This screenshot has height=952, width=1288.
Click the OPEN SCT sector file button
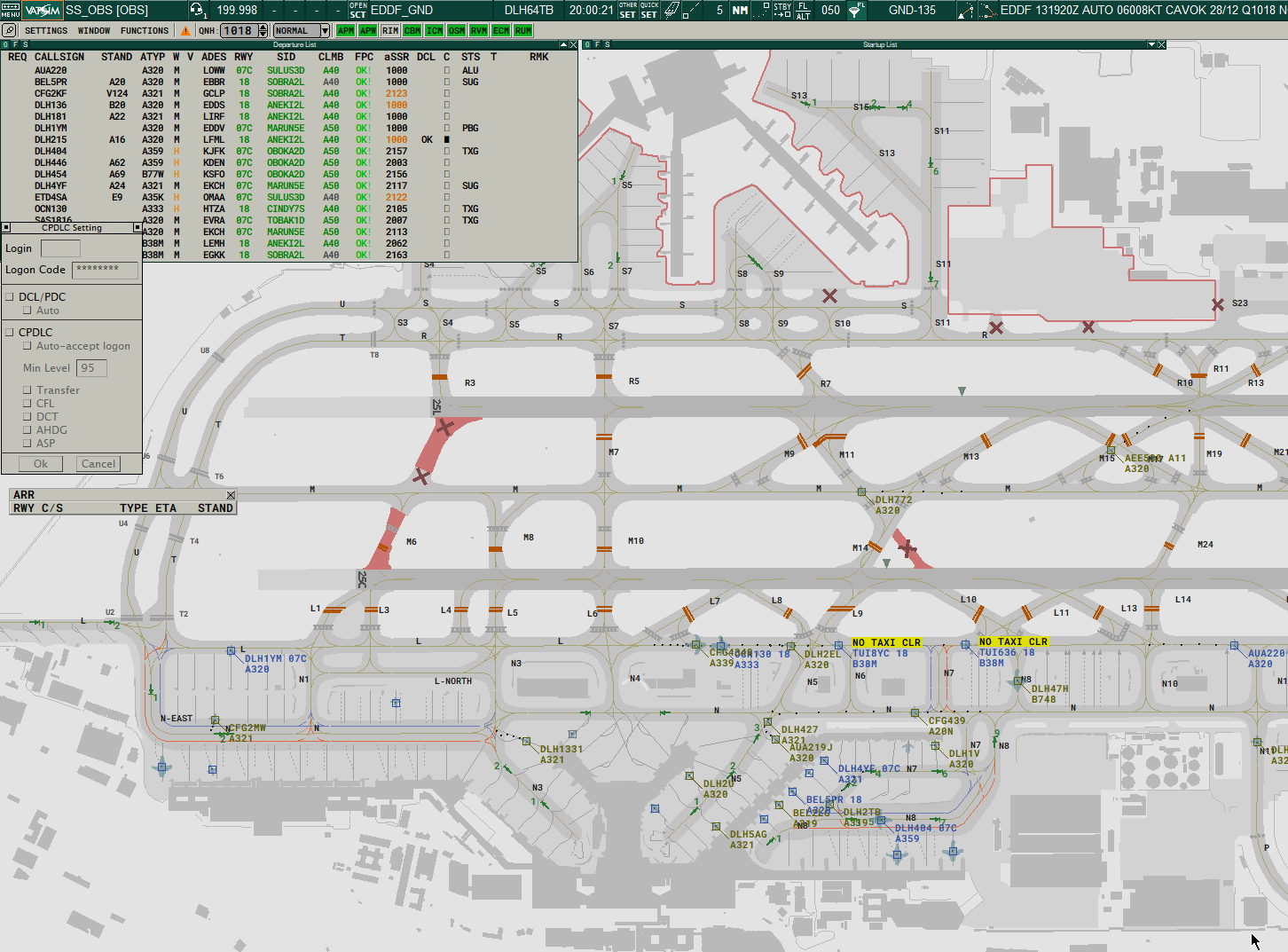pos(357,10)
